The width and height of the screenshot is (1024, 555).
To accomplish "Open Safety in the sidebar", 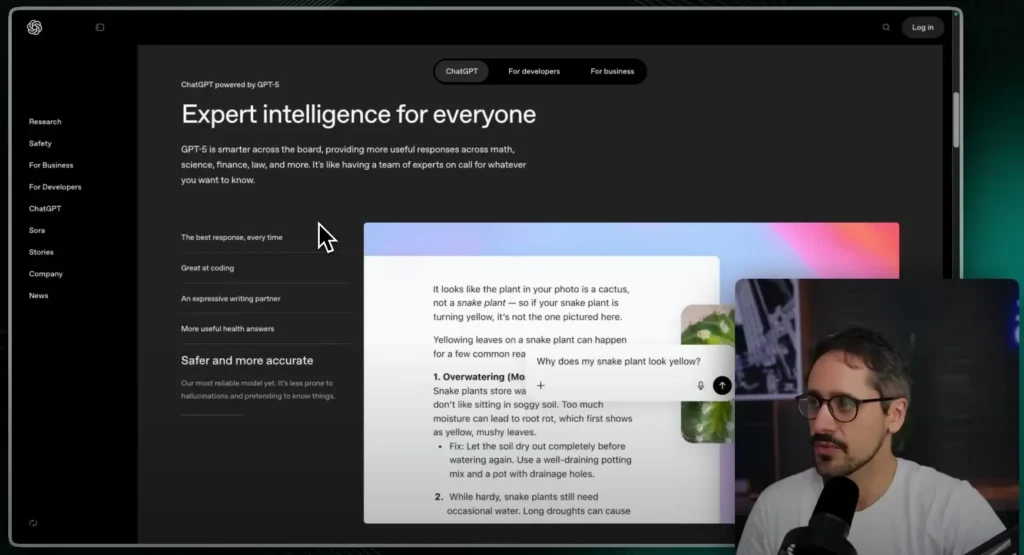I will tap(40, 143).
